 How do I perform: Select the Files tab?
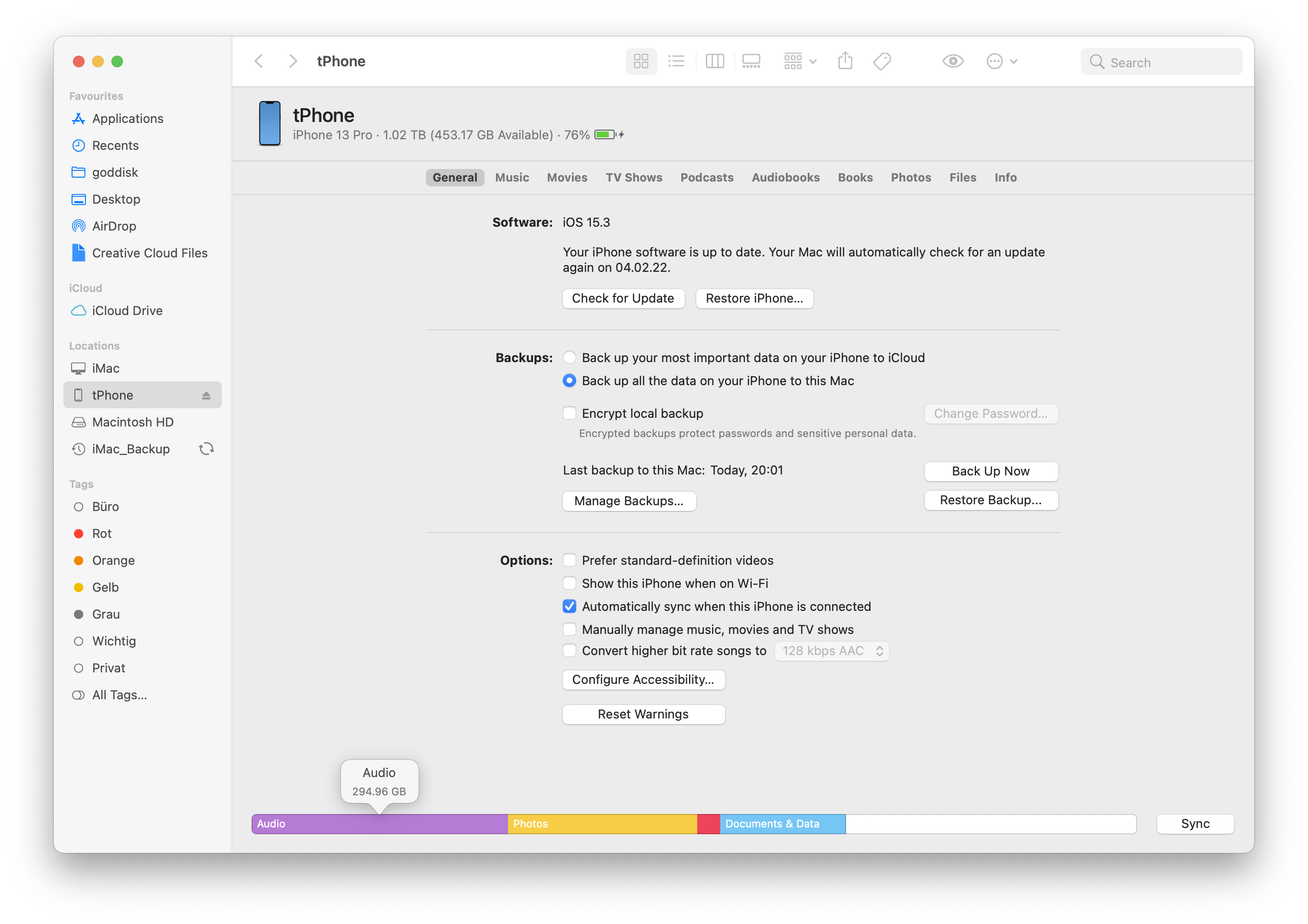[x=962, y=177]
